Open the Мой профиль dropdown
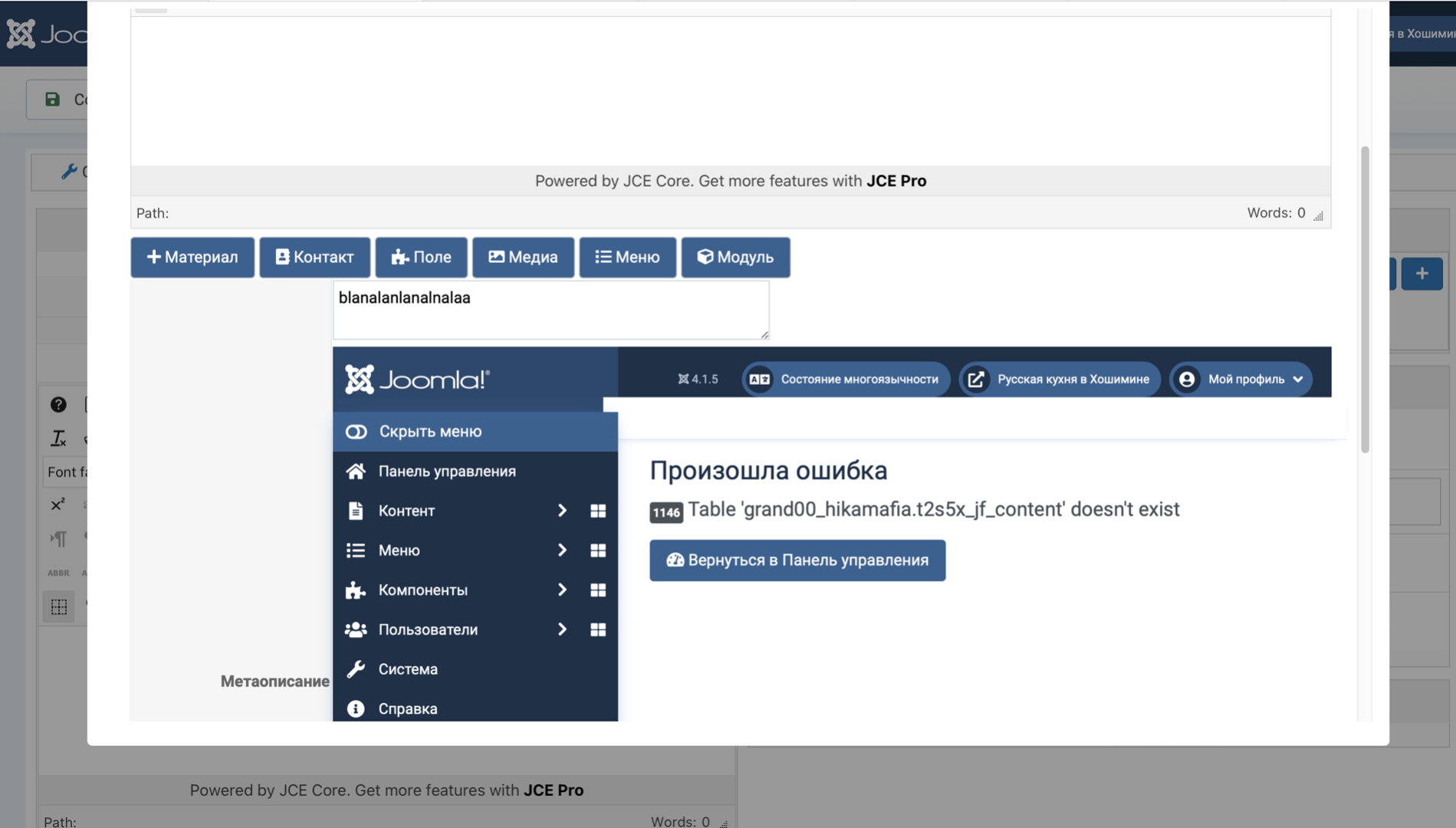This screenshot has height=828, width=1456. tap(1241, 379)
